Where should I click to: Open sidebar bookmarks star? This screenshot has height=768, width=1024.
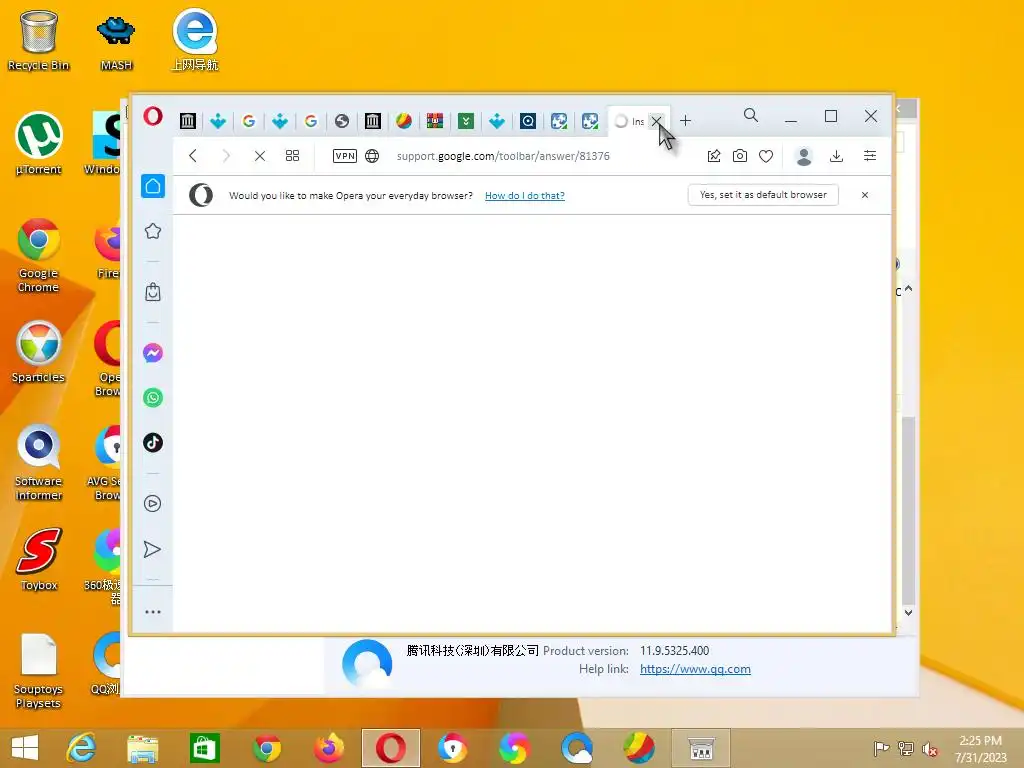(x=153, y=231)
